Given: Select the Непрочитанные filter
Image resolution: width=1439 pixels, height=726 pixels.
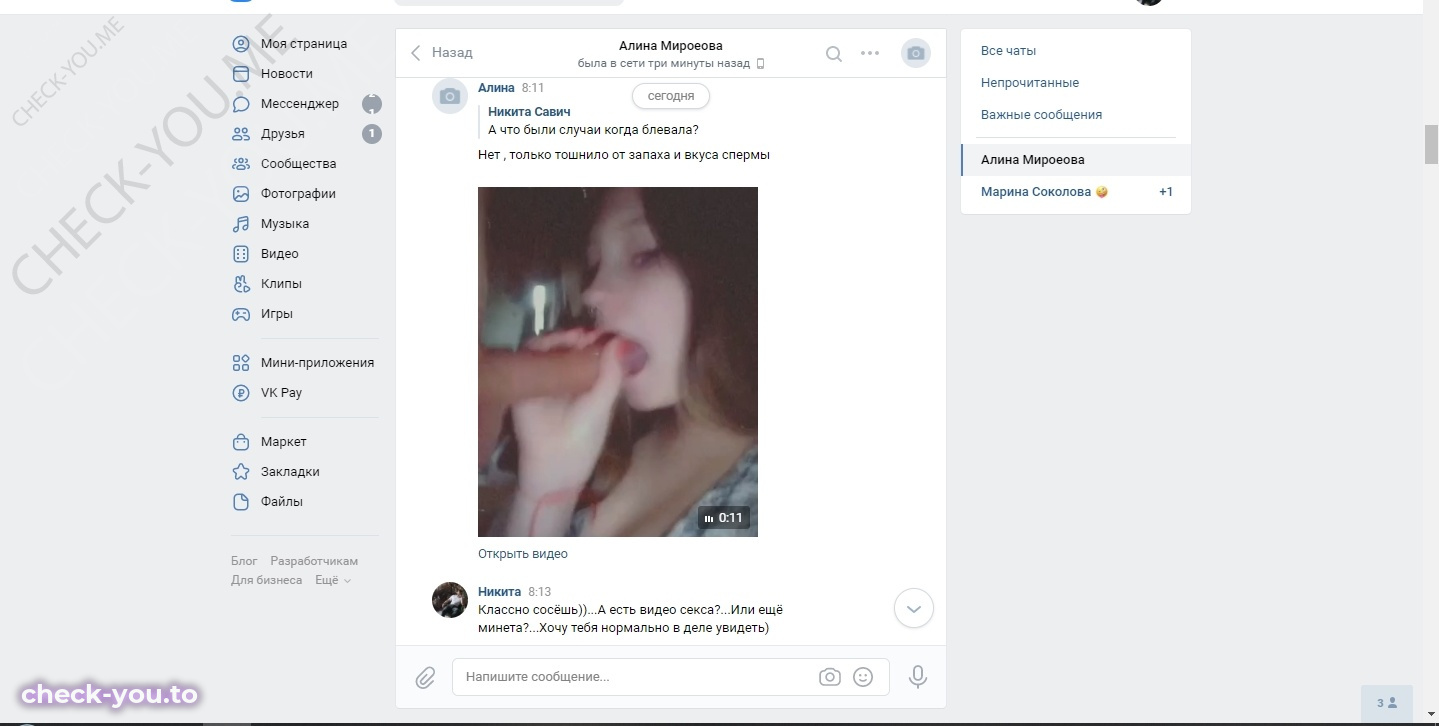Looking at the screenshot, I should pos(1076,83).
